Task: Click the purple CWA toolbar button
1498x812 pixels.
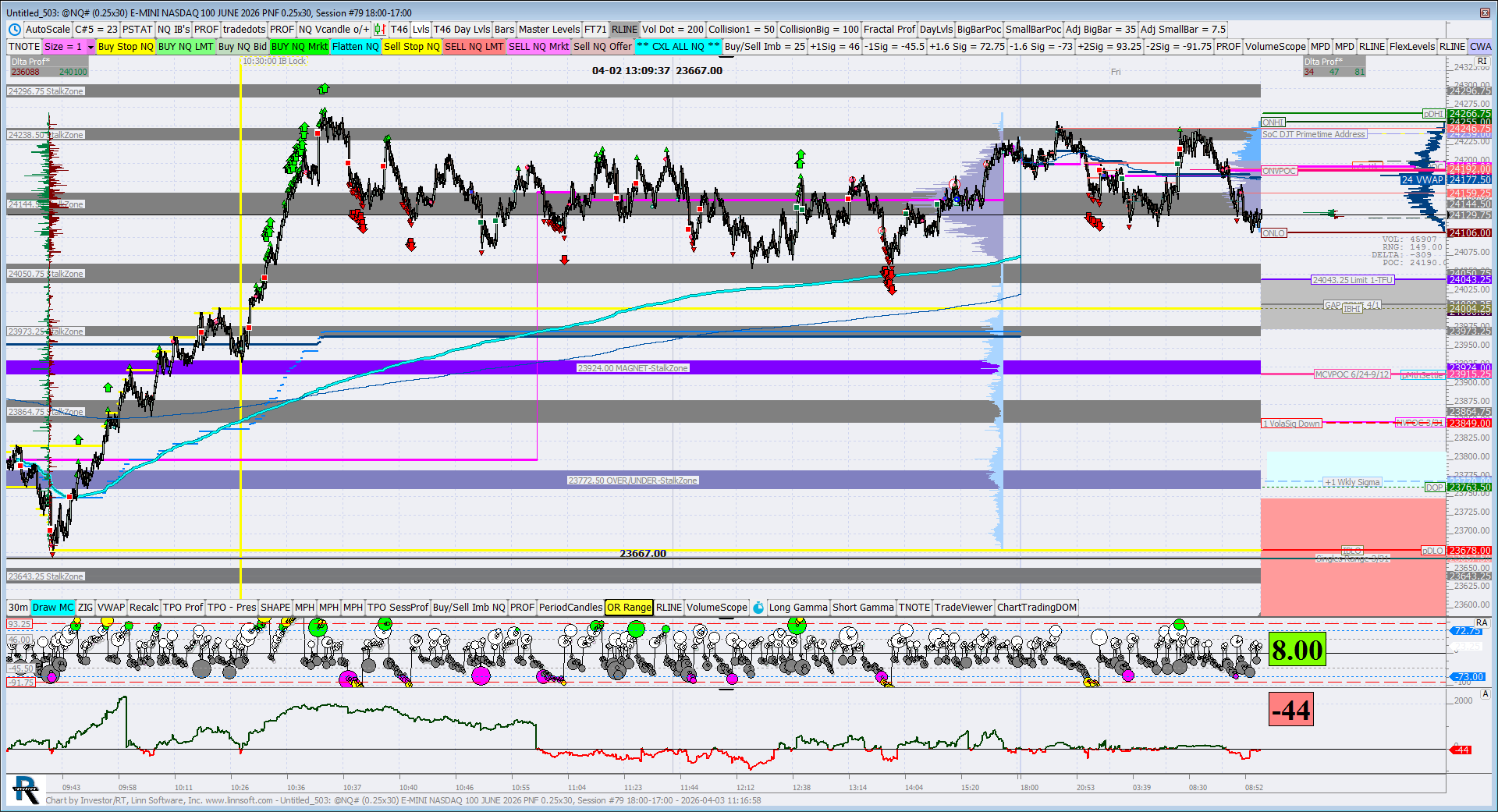Action: (1480, 47)
